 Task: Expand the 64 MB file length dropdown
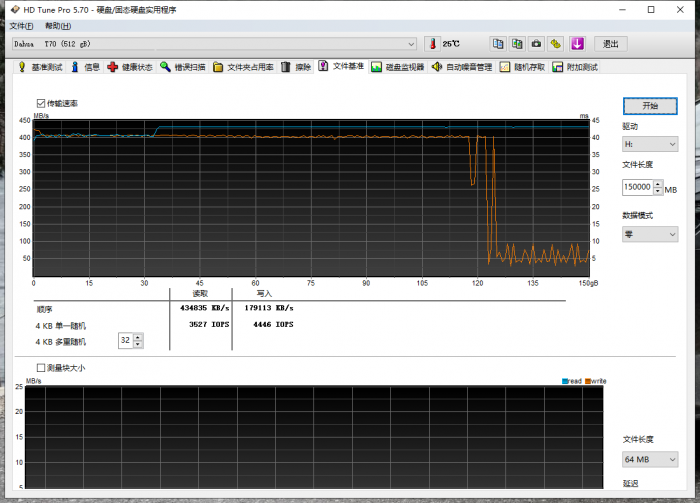[x=650, y=459]
